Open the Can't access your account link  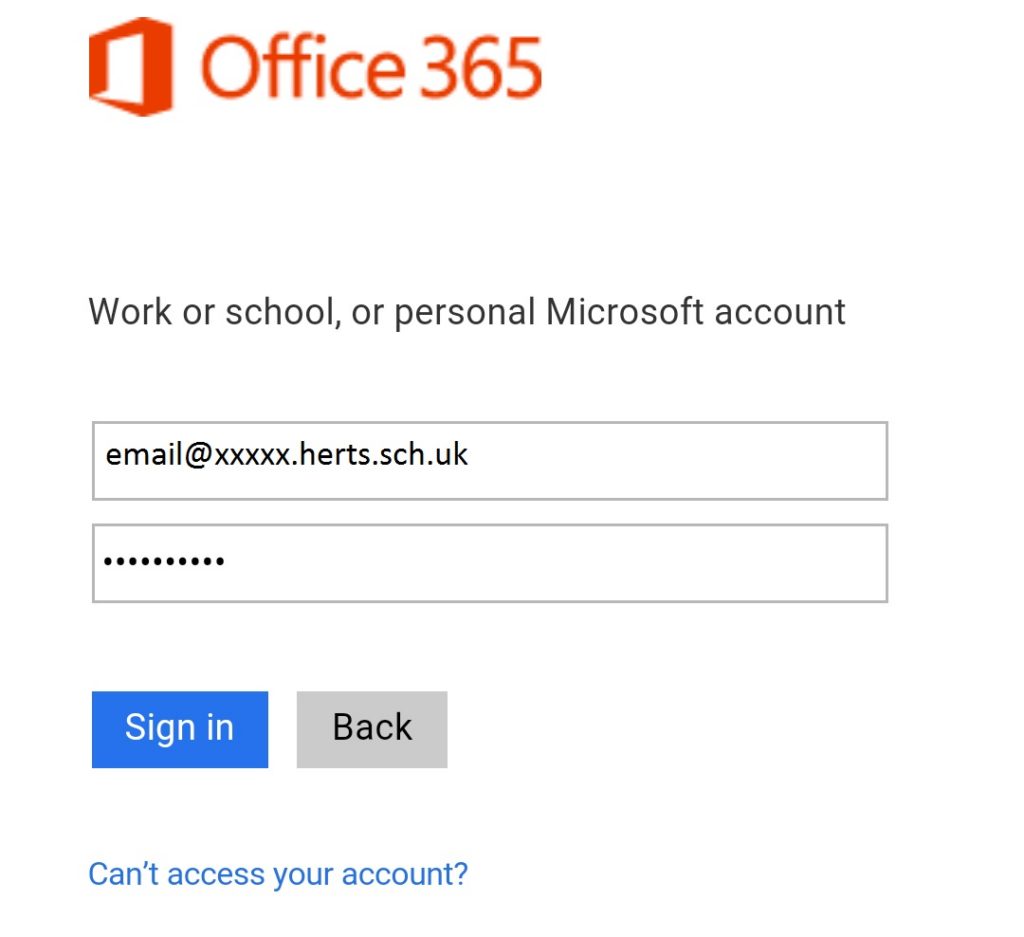(277, 874)
